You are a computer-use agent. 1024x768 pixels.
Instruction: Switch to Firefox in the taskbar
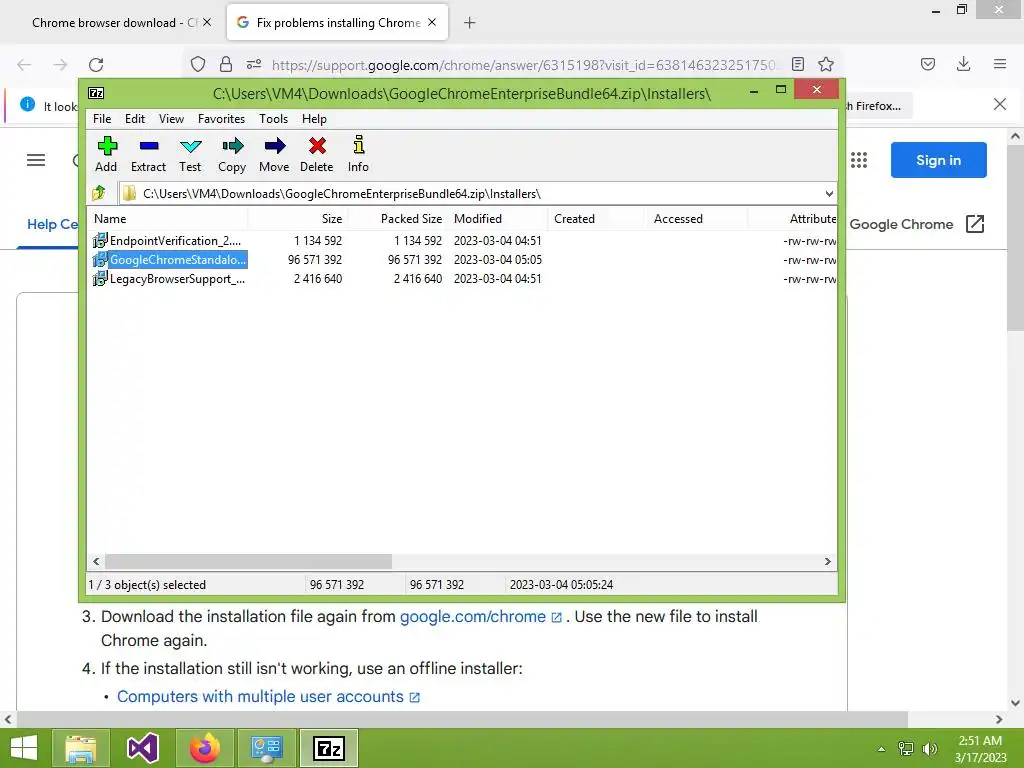click(205, 748)
